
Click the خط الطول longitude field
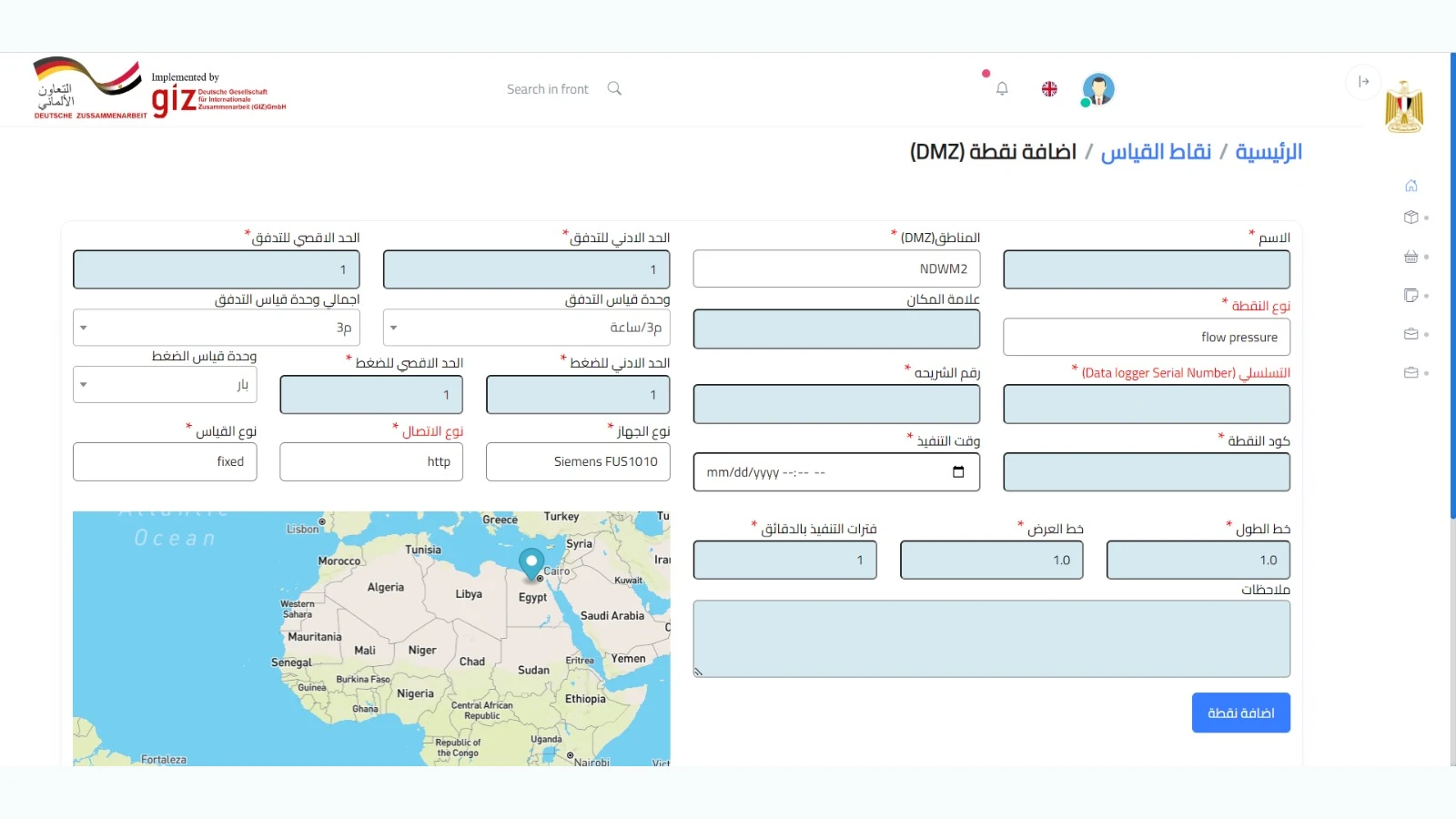point(1198,561)
